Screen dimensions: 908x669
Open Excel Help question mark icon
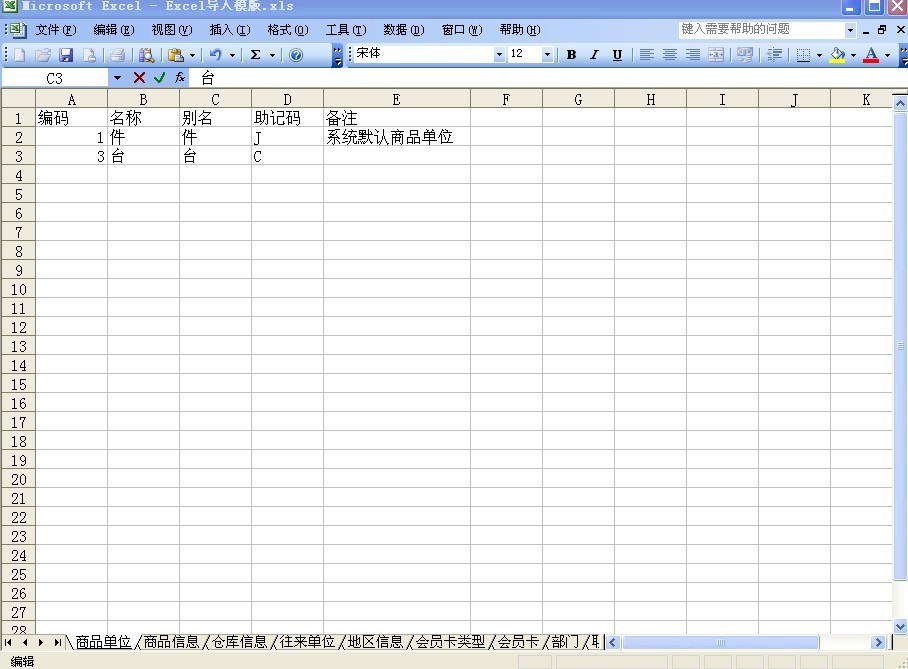click(x=296, y=55)
